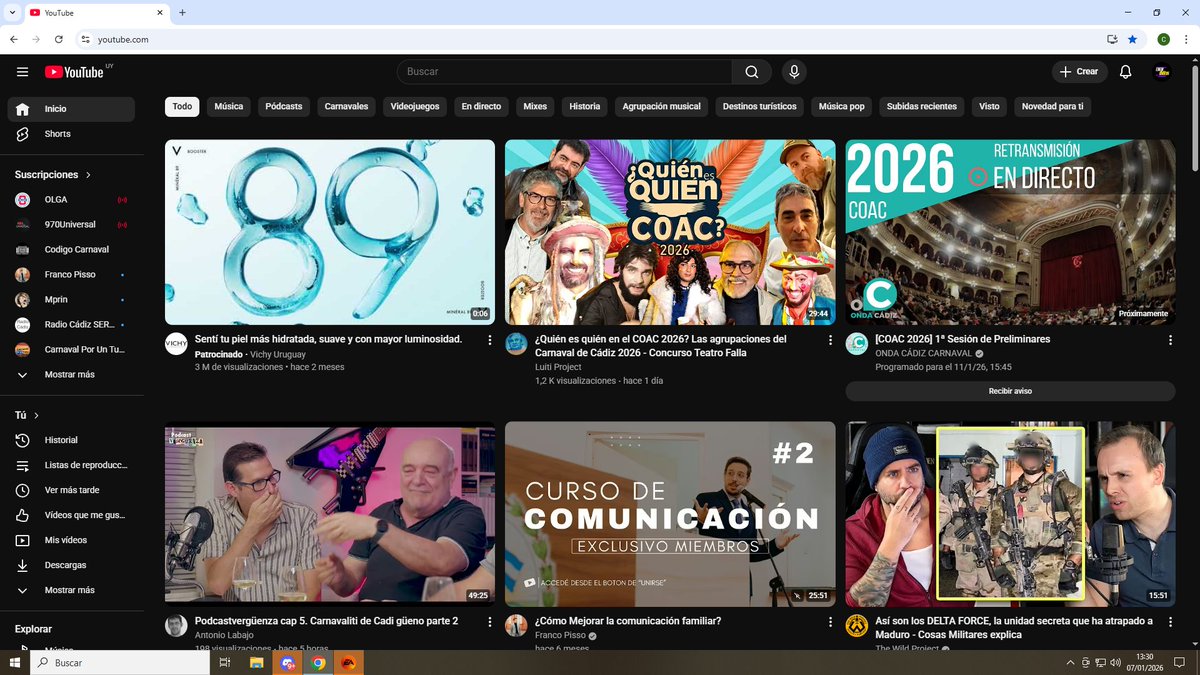Bookmark this page with star icon
The width and height of the screenshot is (1200, 675).
tap(1132, 39)
